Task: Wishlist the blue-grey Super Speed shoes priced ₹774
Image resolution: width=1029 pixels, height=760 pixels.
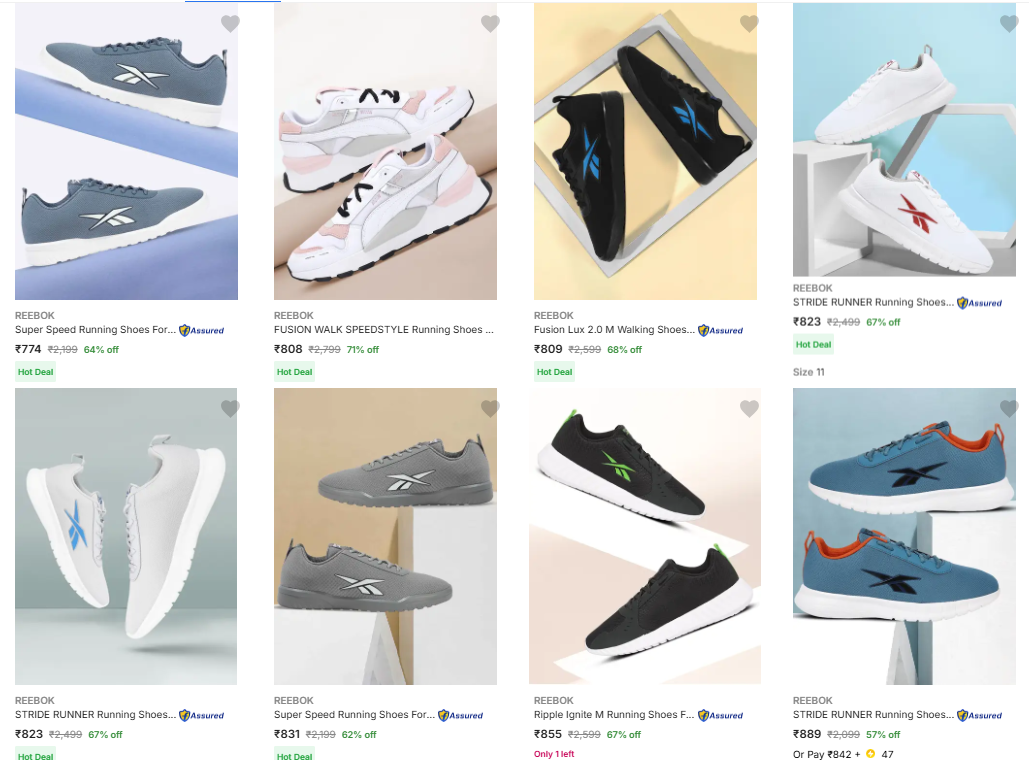Action: click(230, 23)
